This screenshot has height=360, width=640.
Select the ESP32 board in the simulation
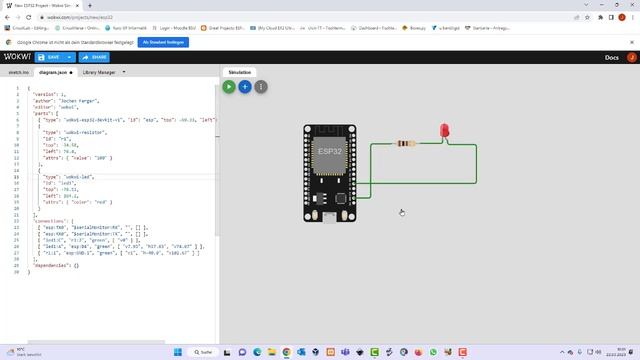click(x=330, y=173)
